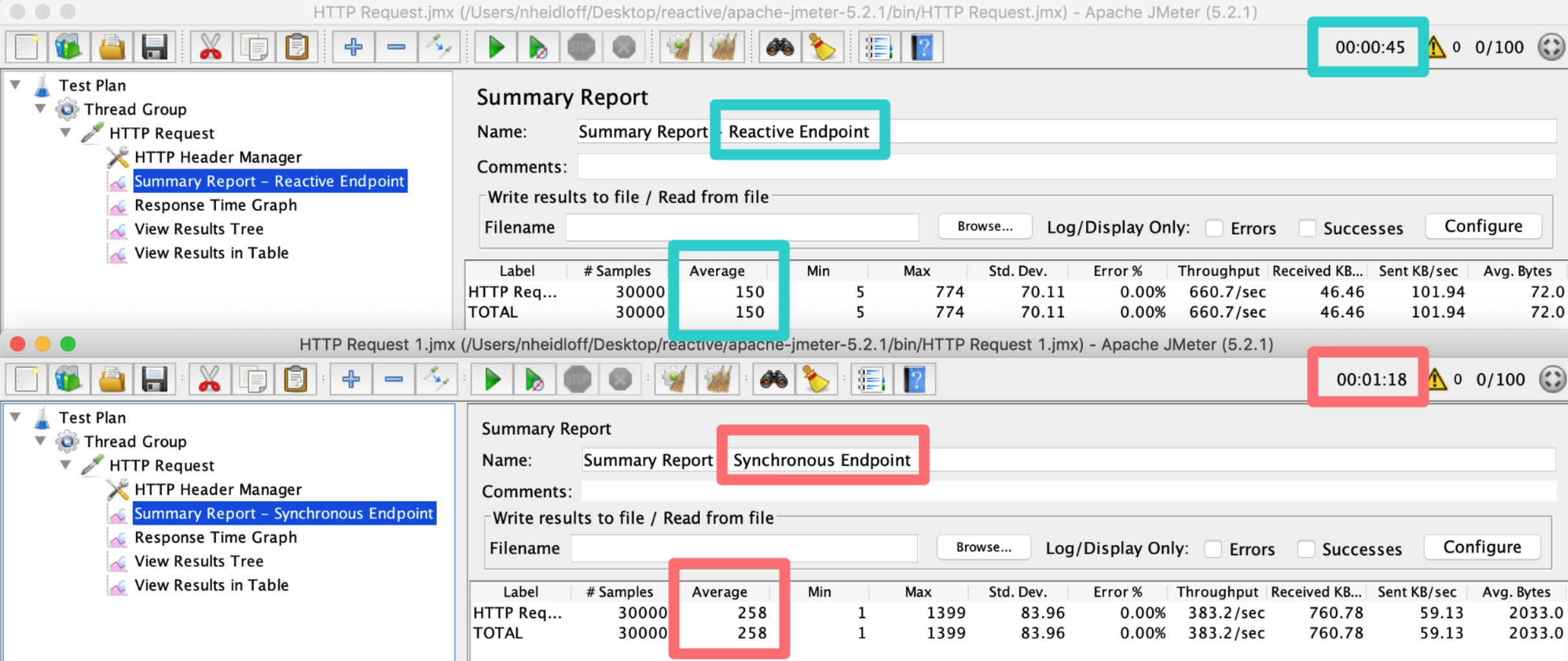Select HTTP Header Manager in Reactive Endpoint window tree
This screenshot has width=1568, height=661.
[x=218, y=157]
